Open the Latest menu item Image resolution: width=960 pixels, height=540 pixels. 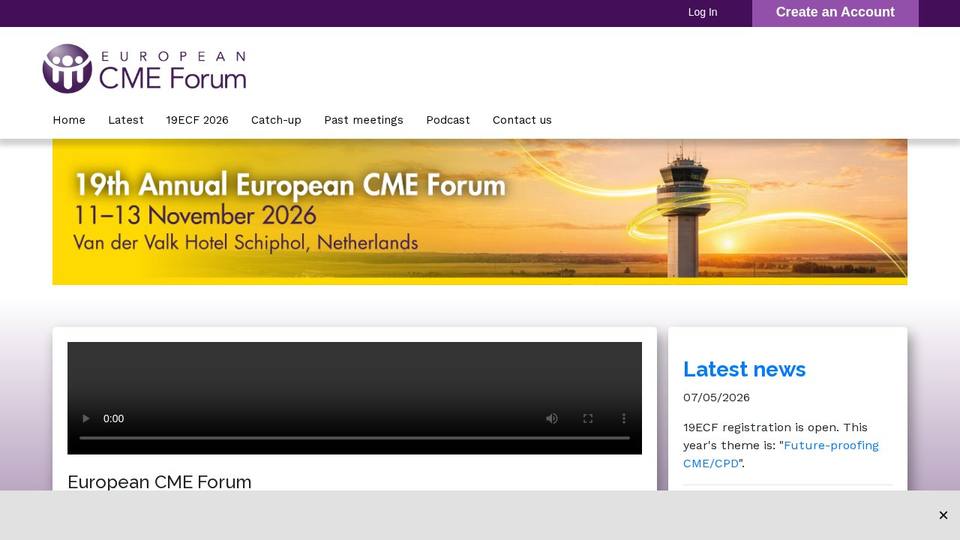click(126, 120)
